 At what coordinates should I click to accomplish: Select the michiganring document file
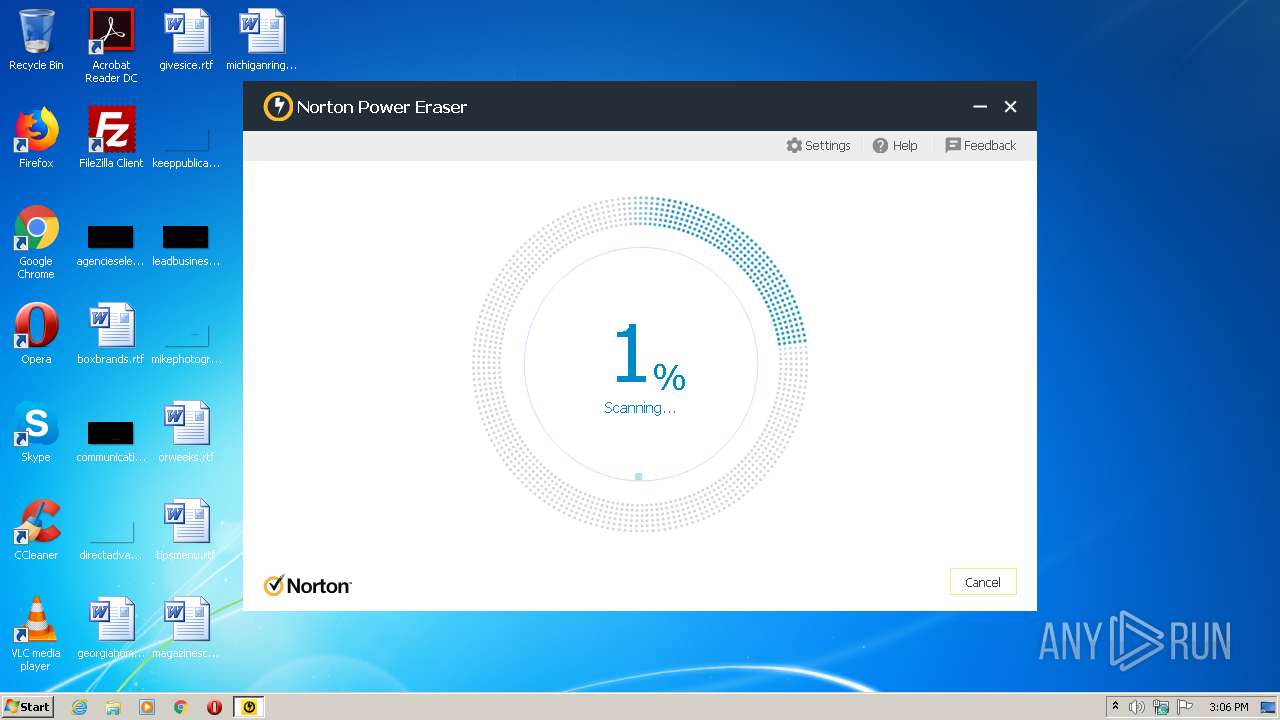click(261, 40)
